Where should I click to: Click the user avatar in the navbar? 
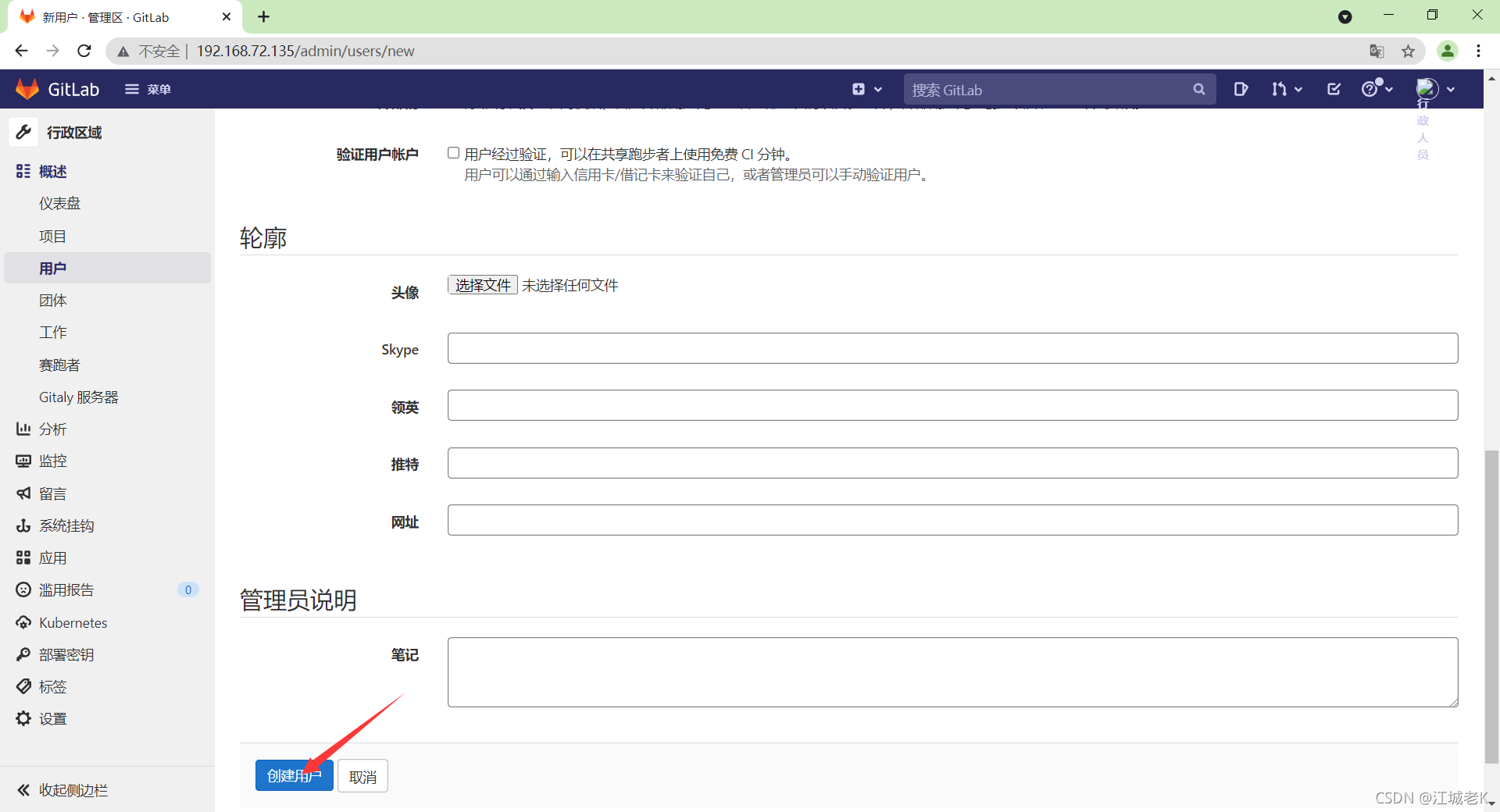pos(1427,88)
